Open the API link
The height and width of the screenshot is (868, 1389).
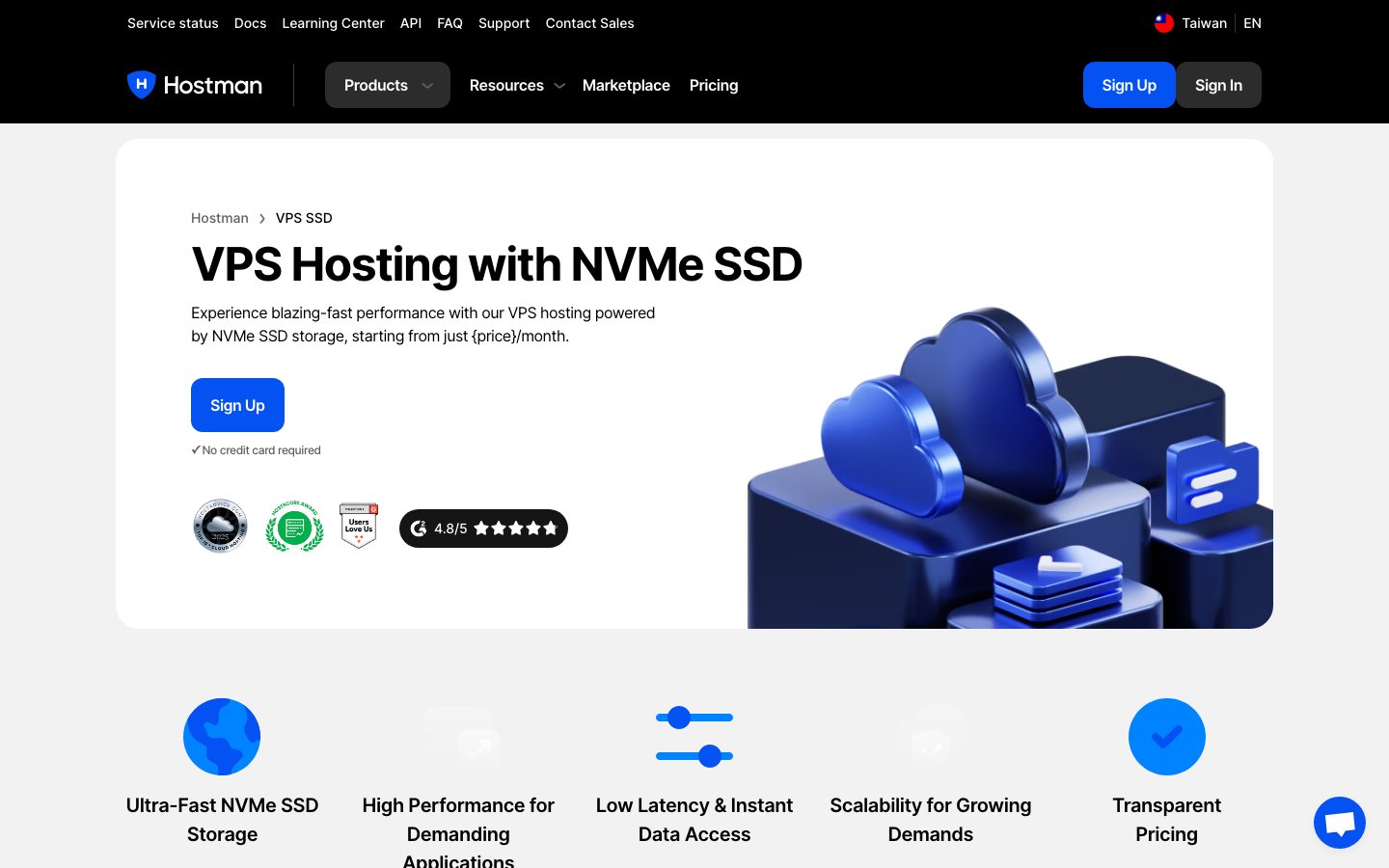pyautogui.click(x=411, y=23)
